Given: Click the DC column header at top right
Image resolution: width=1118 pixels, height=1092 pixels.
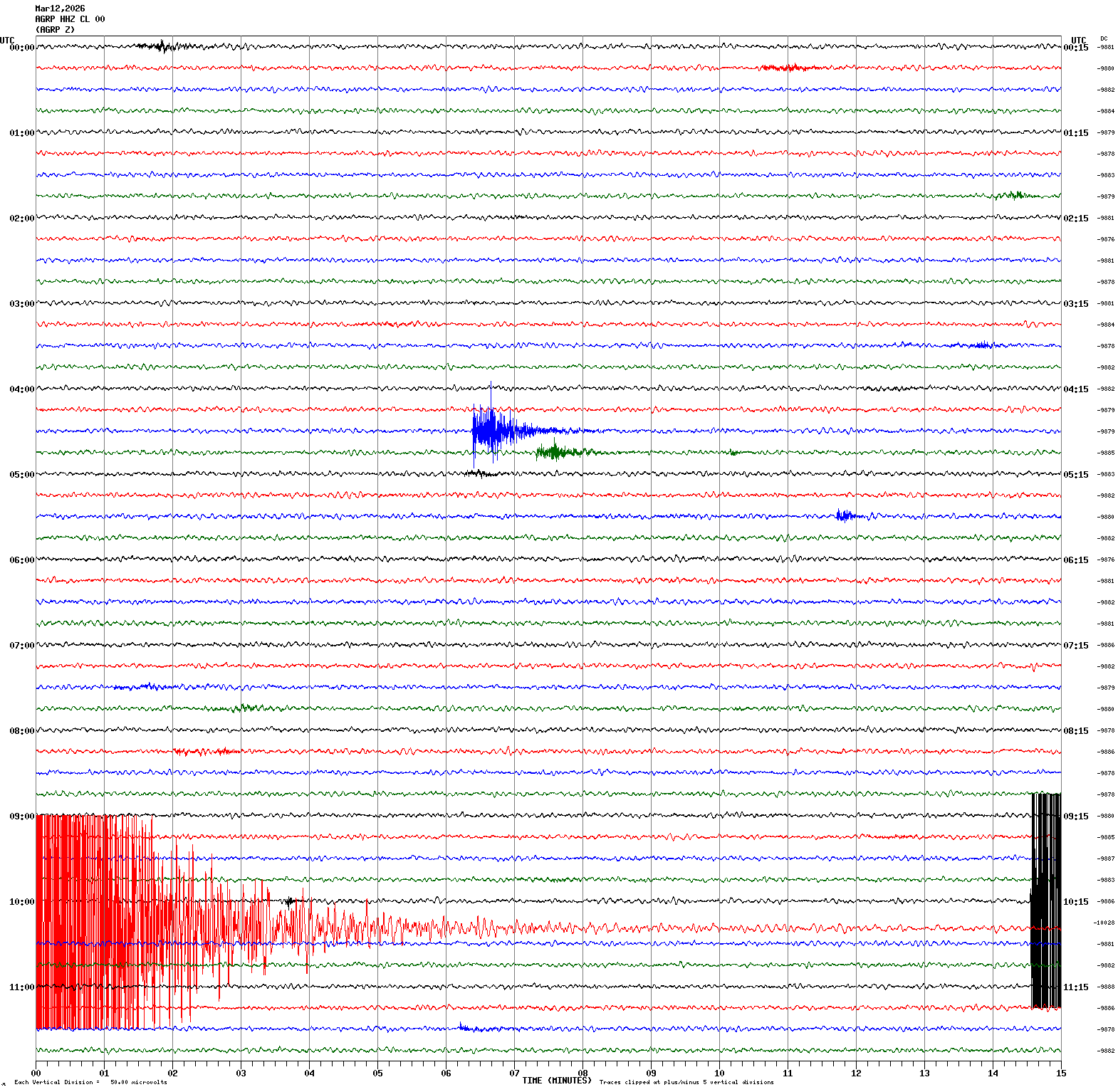Looking at the screenshot, I should 1104,38.
